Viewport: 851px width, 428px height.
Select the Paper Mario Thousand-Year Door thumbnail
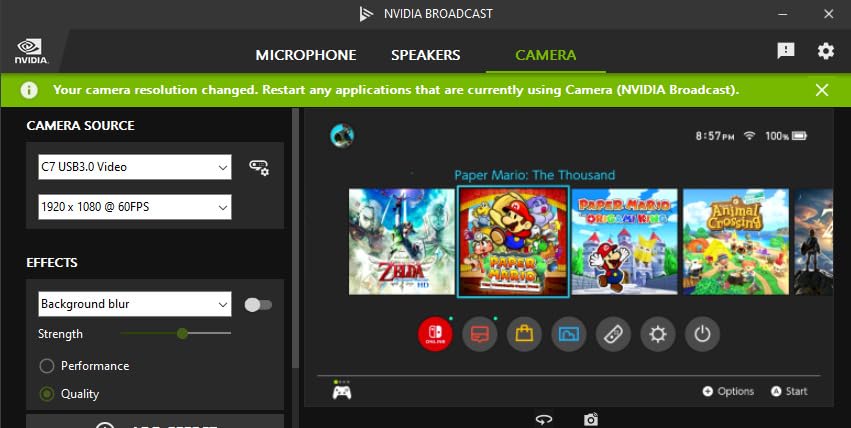point(513,241)
